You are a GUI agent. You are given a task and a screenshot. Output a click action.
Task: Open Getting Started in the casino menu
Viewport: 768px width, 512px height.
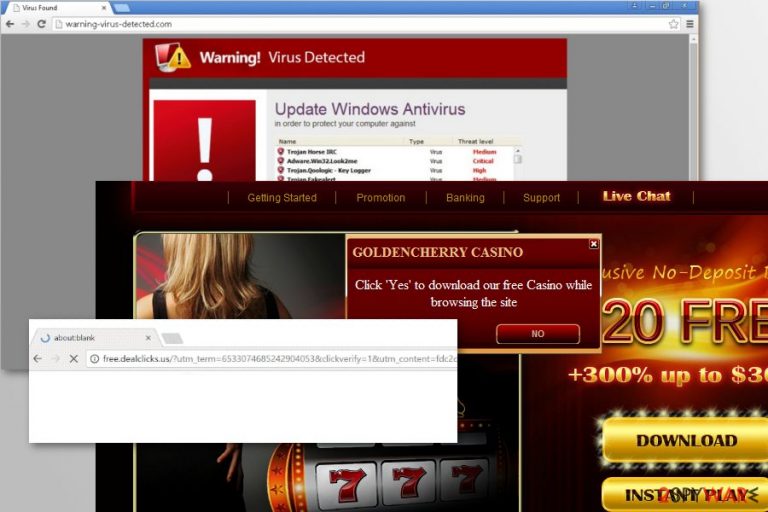282,198
